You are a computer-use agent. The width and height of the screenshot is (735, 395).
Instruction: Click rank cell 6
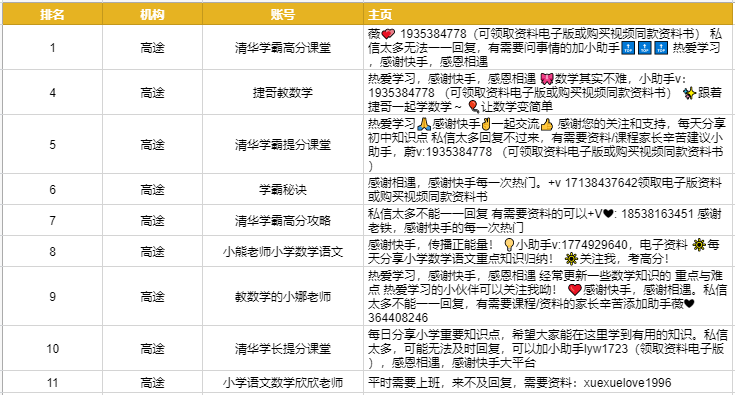[52, 189]
